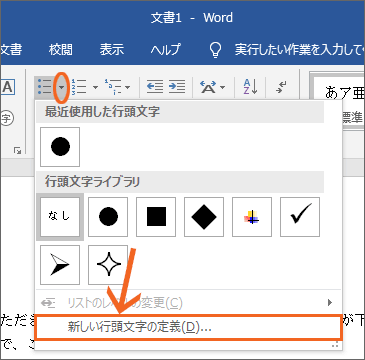Click the character border A icon
The width and height of the screenshot is (365, 360).
pos(7,88)
